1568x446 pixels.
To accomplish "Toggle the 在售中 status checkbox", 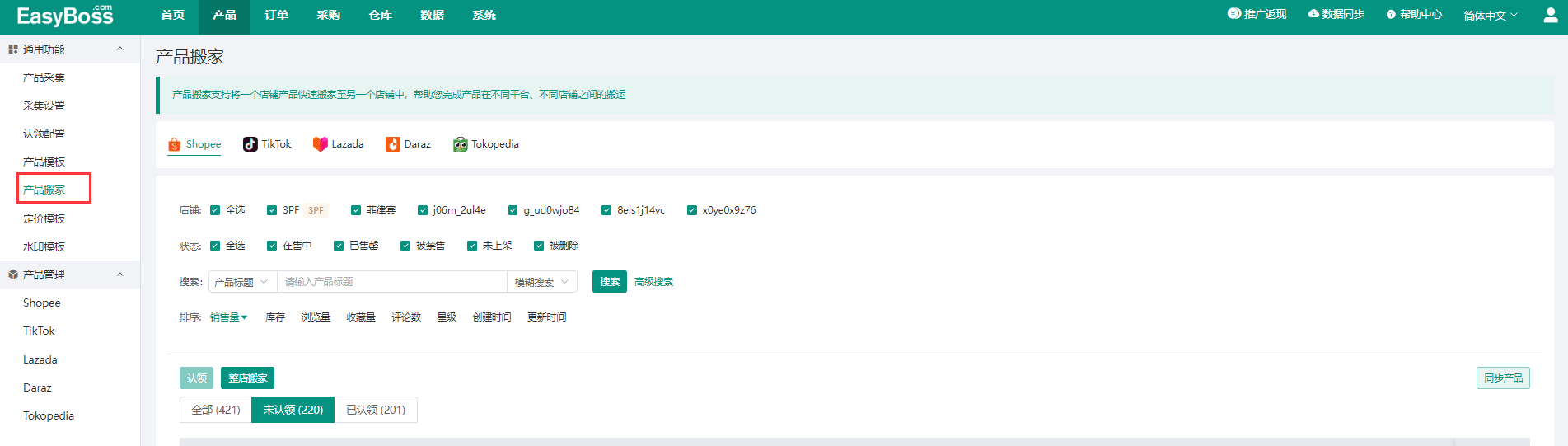I will pyautogui.click(x=272, y=246).
